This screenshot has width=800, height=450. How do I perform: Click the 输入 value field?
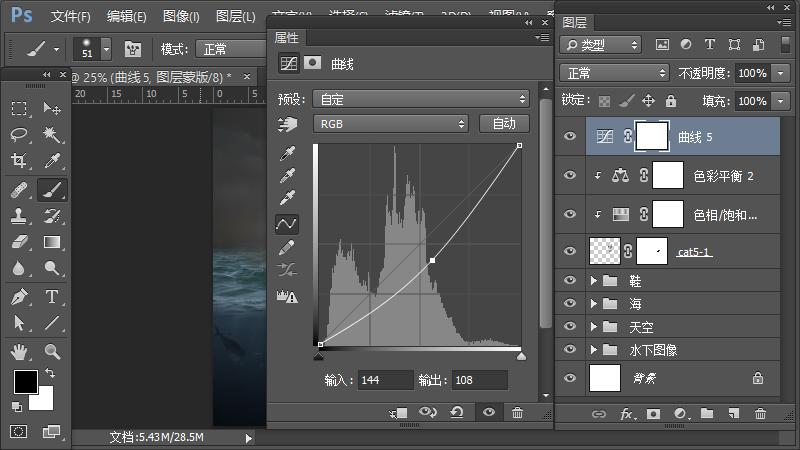[x=385, y=380]
